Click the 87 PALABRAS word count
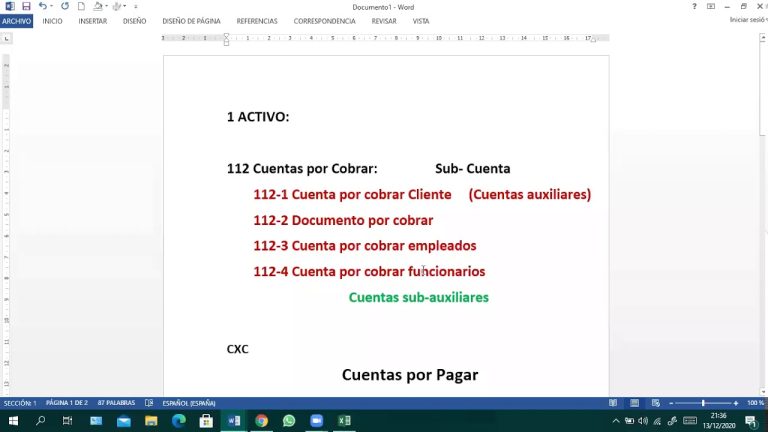The width and height of the screenshot is (768, 432). pyautogui.click(x=116, y=403)
